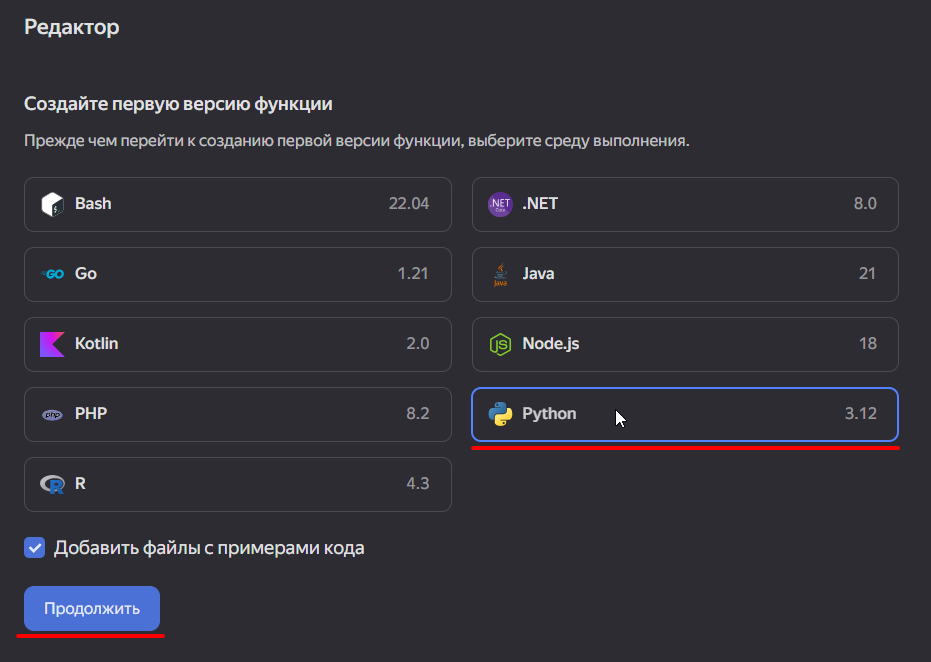Click the Редактор heading

72,27
